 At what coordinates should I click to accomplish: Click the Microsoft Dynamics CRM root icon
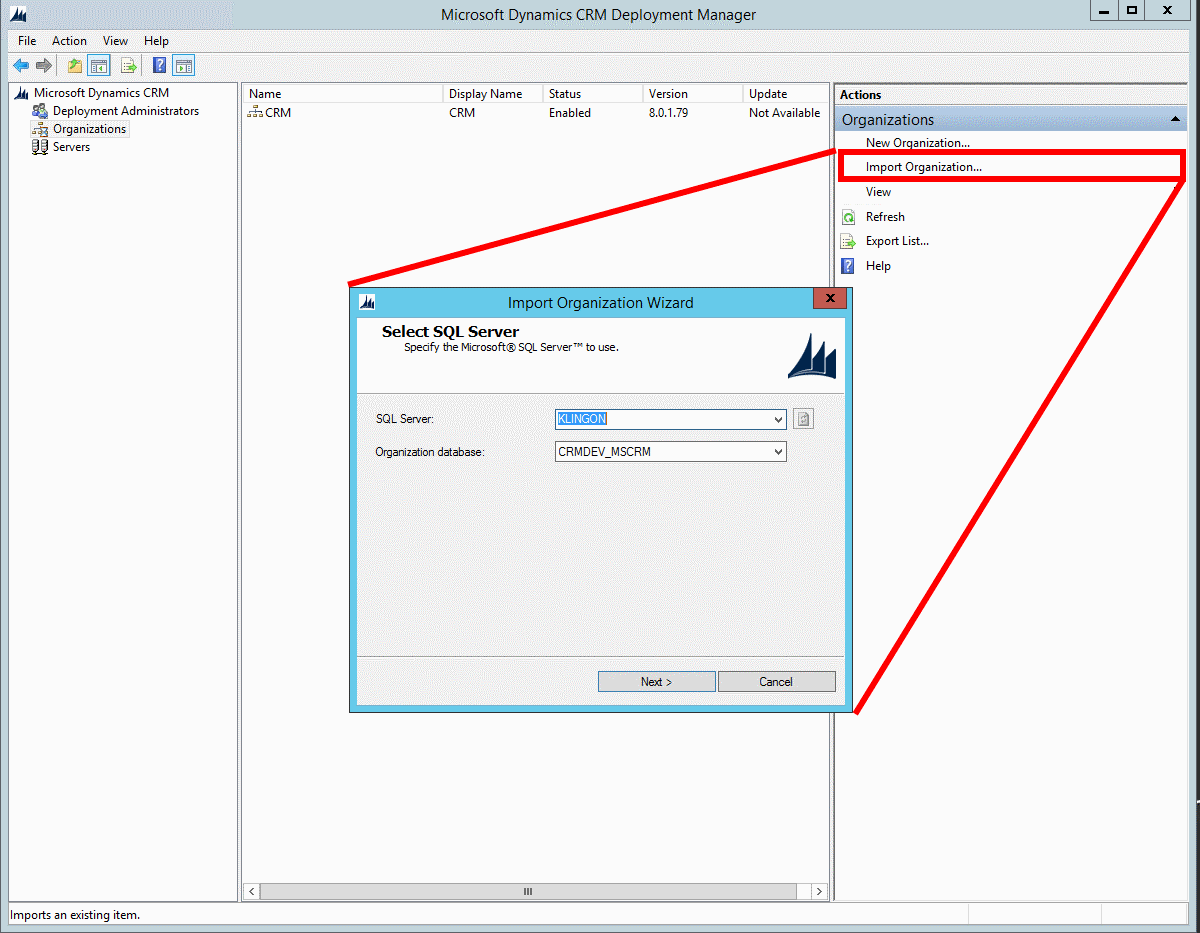point(22,93)
